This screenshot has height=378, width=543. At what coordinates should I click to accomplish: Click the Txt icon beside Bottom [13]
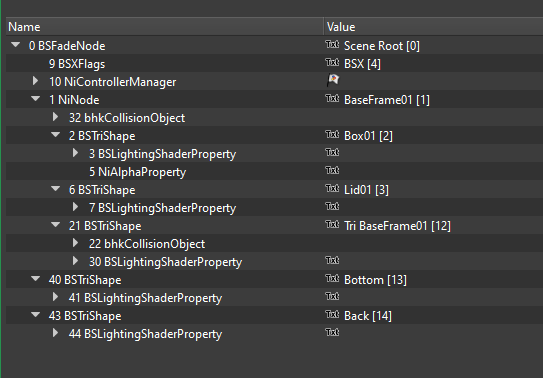(x=332, y=278)
